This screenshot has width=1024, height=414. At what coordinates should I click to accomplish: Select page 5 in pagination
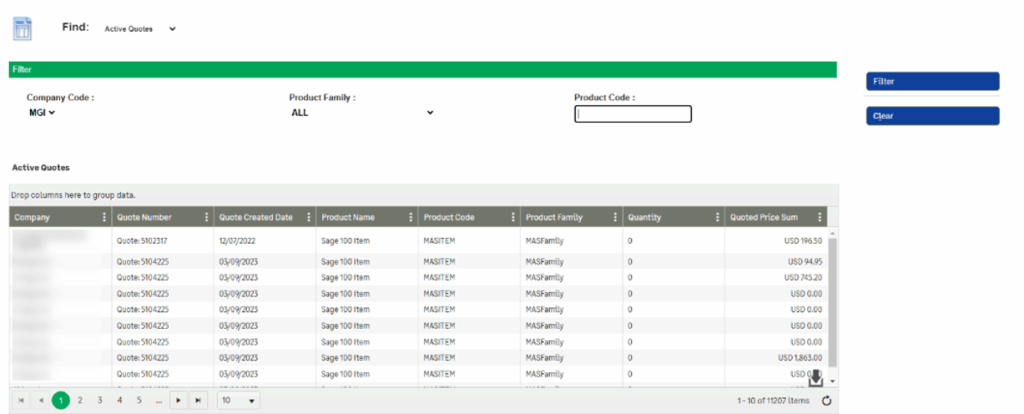pos(139,400)
